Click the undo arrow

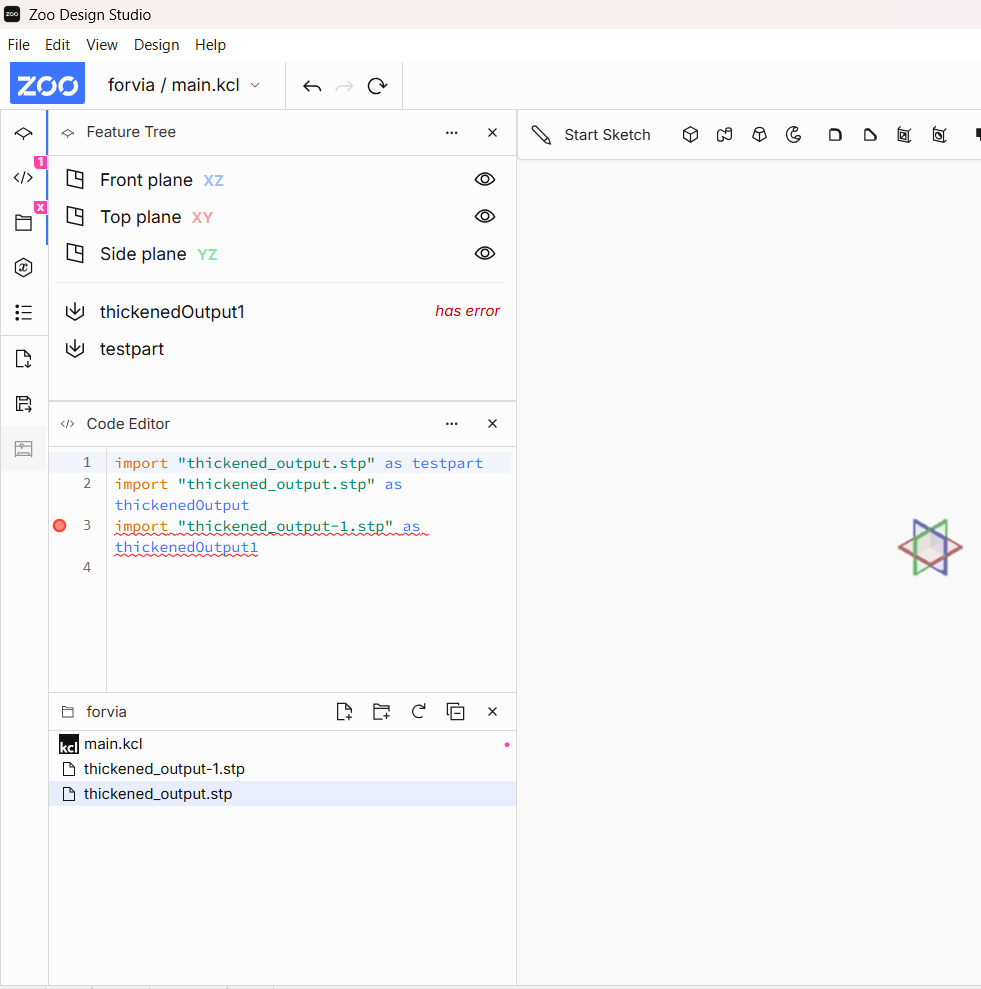tap(312, 86)
